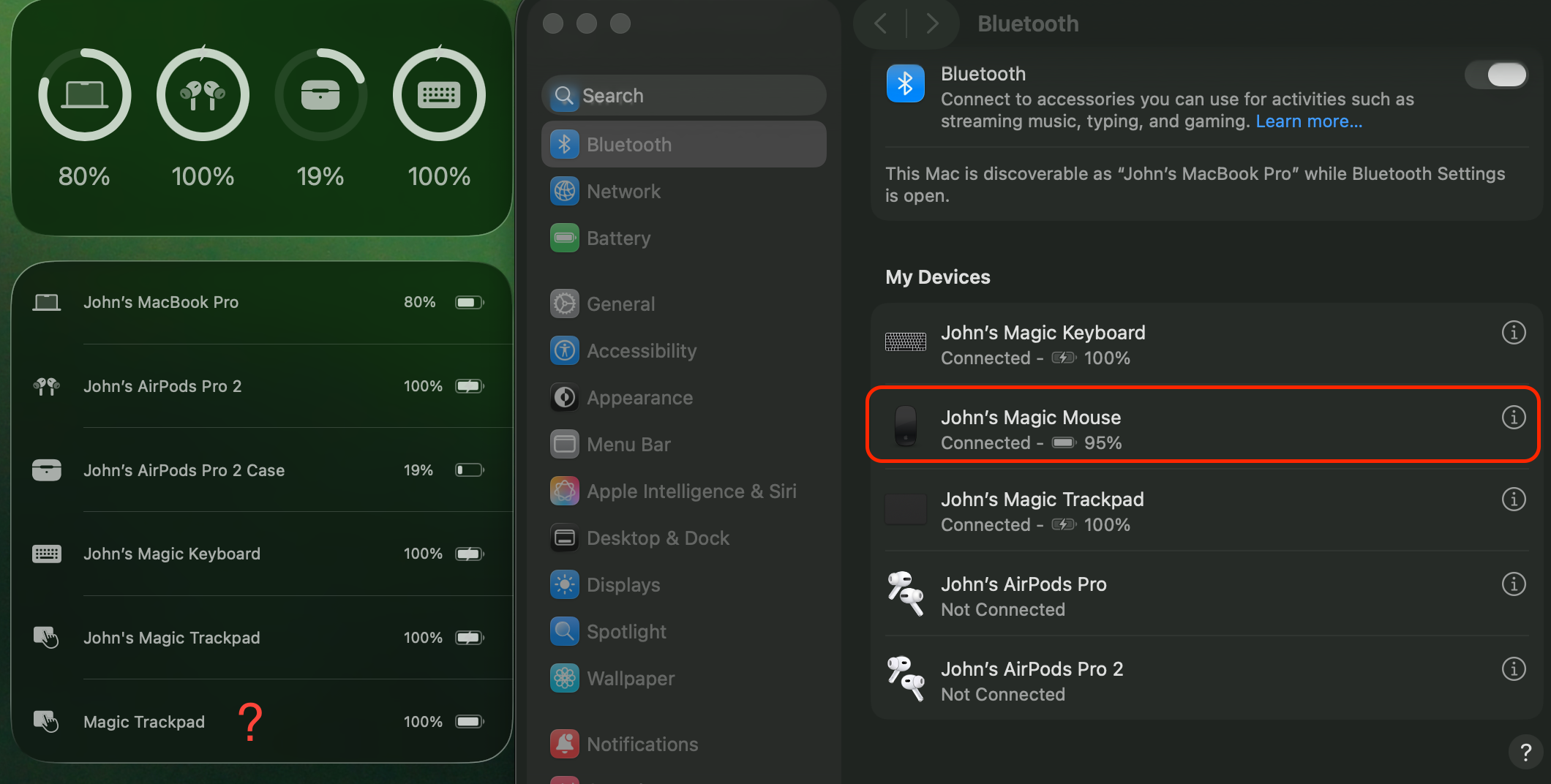
Task: Click the battery indicator for John's MacBook Pro
Action: click(470, 302)
